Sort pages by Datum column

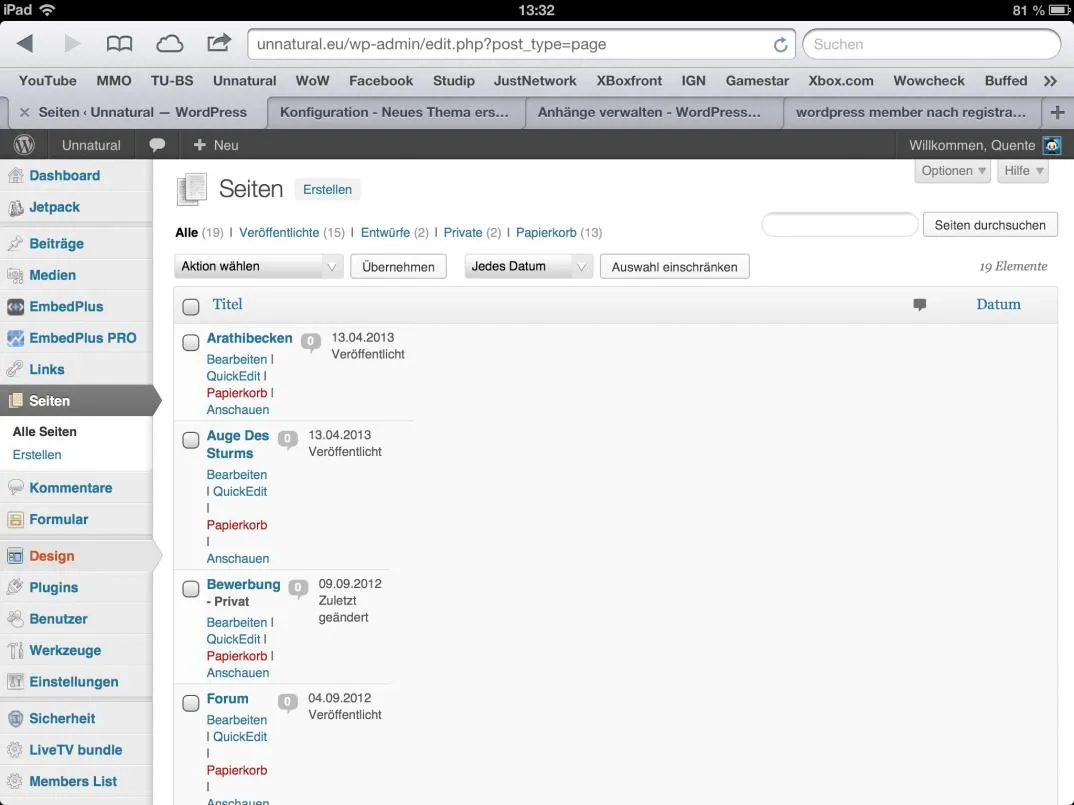tap(998, 304)
